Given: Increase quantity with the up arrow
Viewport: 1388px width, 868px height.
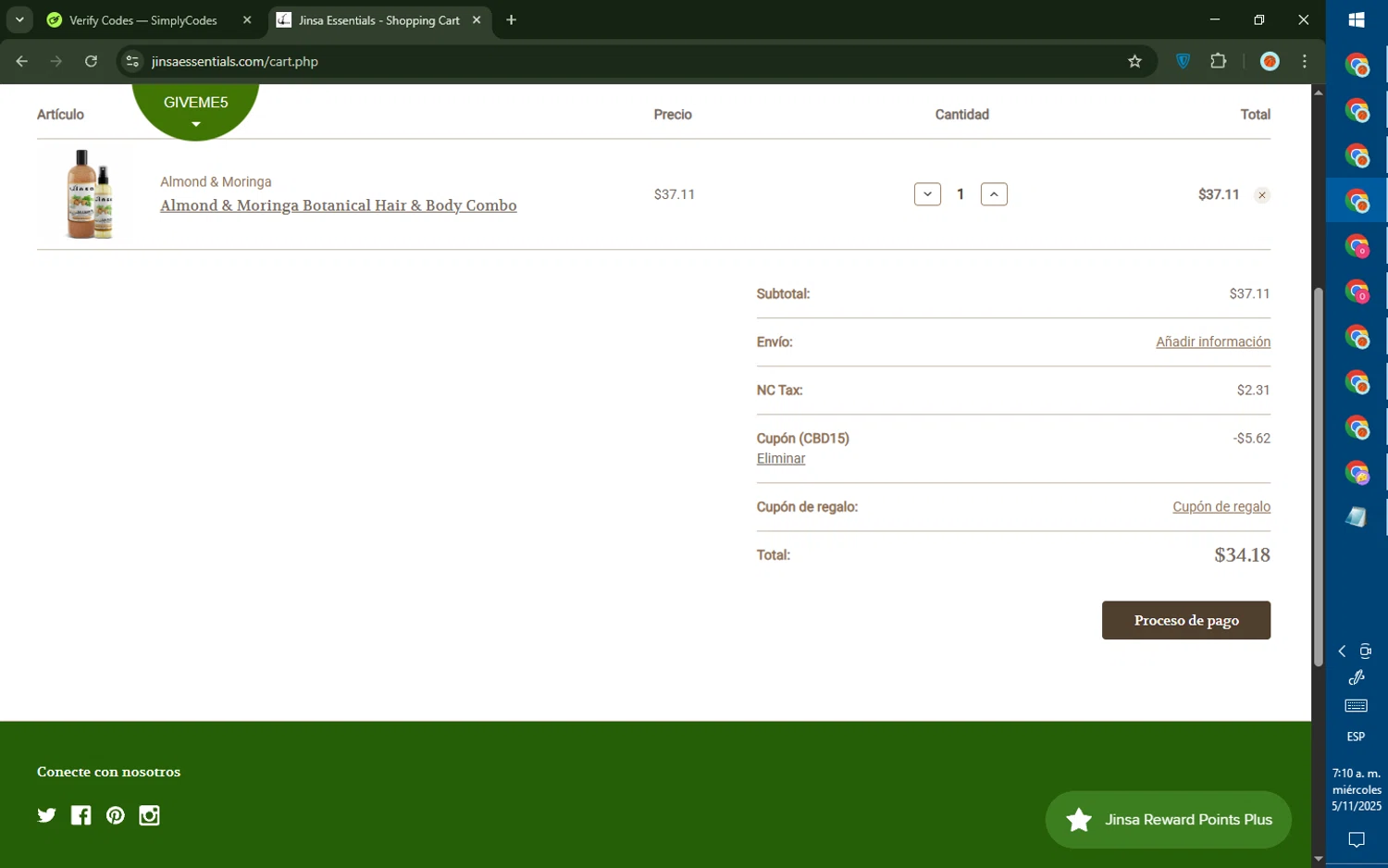Looking at the screenshot, I should (994, 194).
